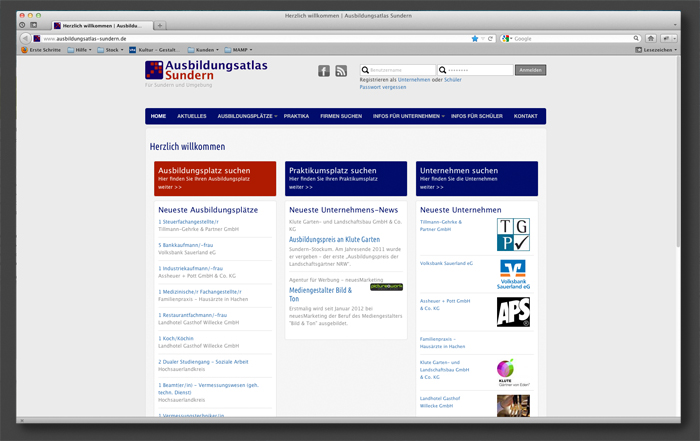Open the Praktikumsplatz suchen box
This screenshot has width=700, height=441.
346,179
